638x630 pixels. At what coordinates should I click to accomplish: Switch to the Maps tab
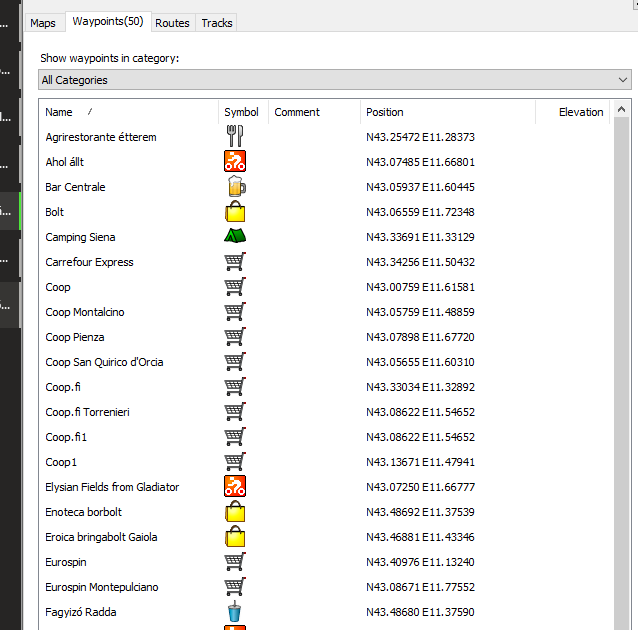[x=43, y=23]
